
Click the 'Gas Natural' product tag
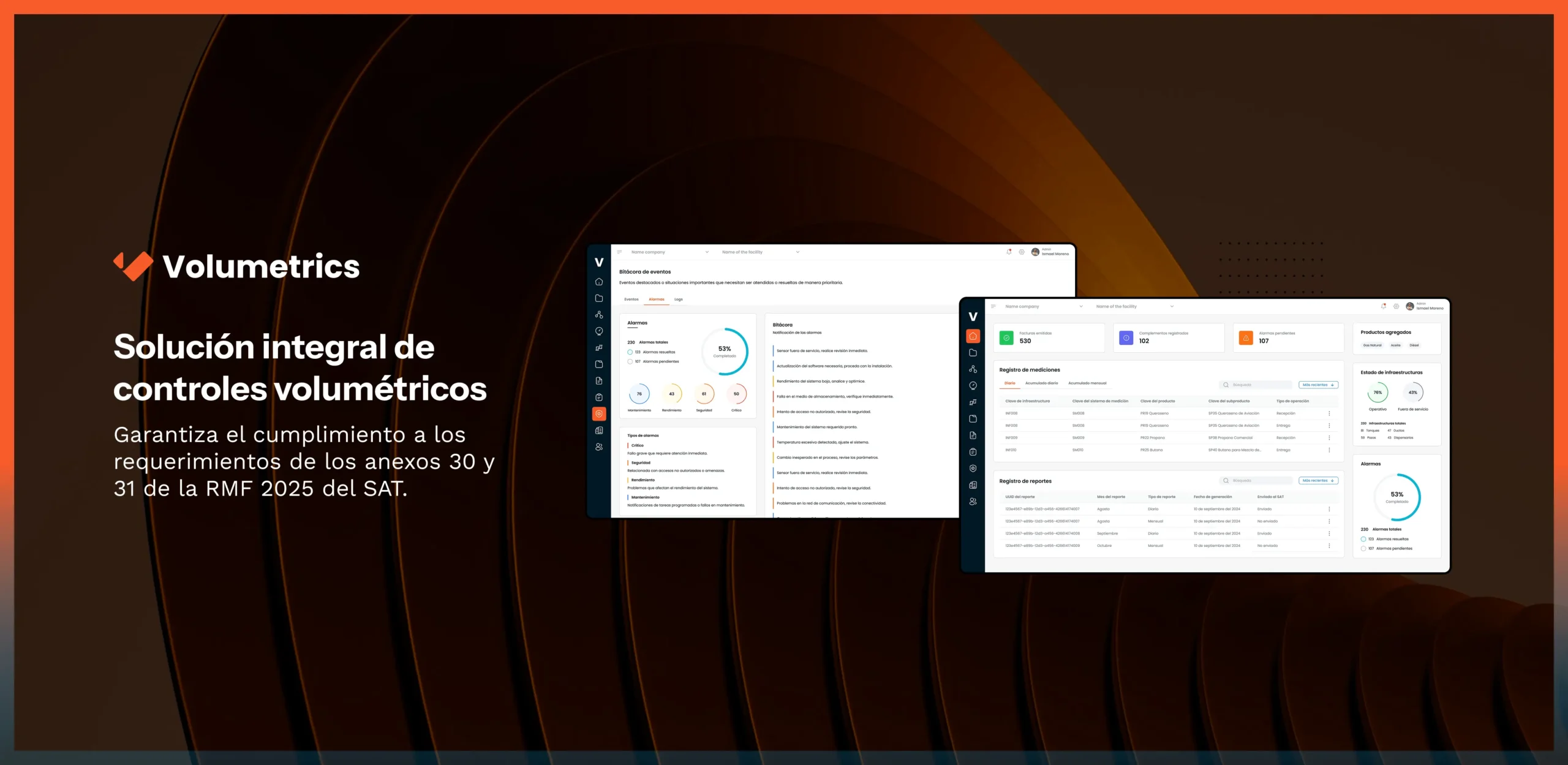click(x=1372, y=345)
